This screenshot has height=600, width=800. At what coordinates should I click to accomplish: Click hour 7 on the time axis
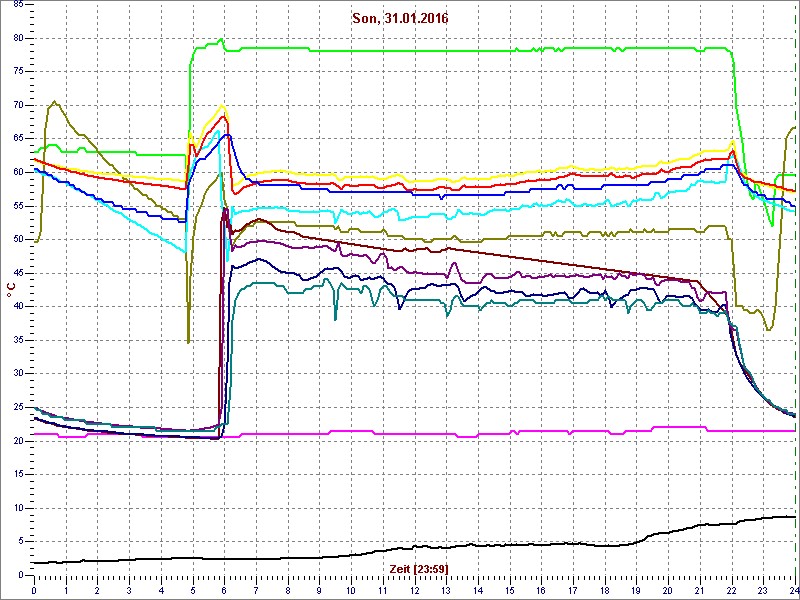pyautogui.click(x=256, y=589)
